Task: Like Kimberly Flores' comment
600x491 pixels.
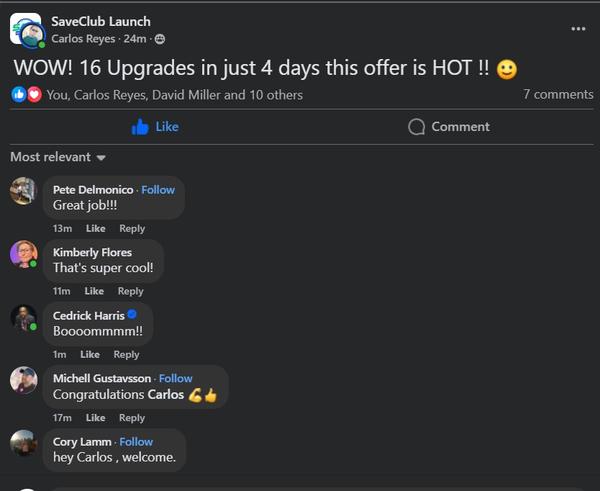Action: click(x=94, y=291)
